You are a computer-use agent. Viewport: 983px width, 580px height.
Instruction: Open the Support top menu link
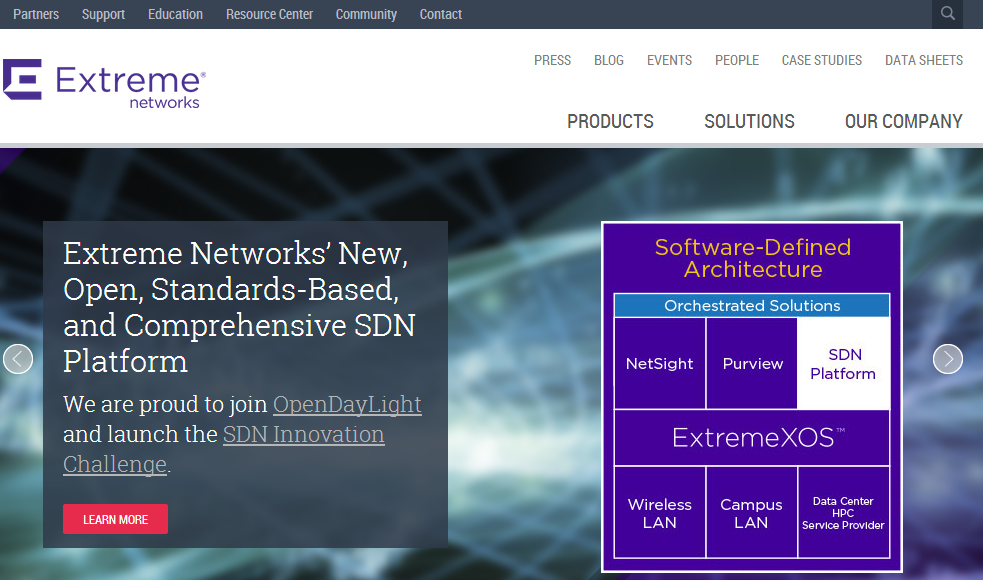(103, 14)
